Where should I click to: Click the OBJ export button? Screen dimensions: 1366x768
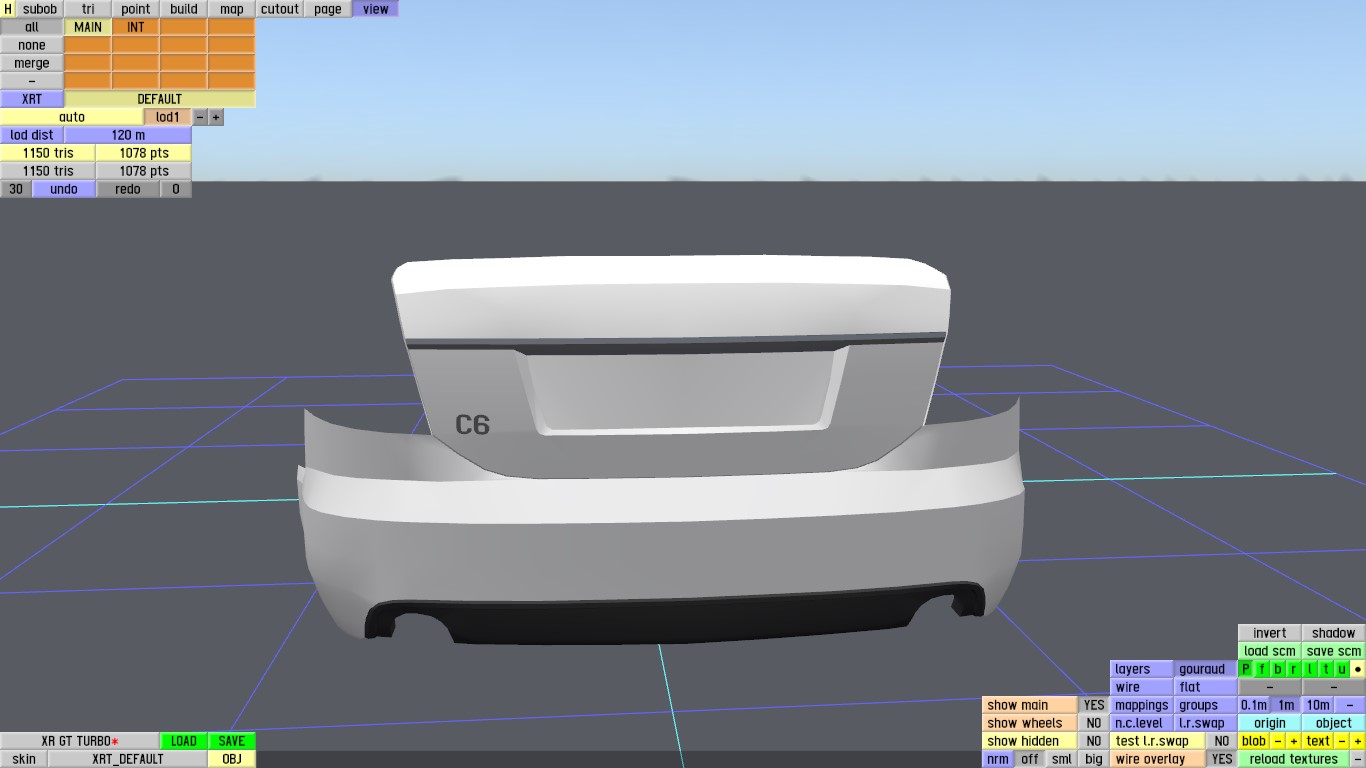point(232,759)
